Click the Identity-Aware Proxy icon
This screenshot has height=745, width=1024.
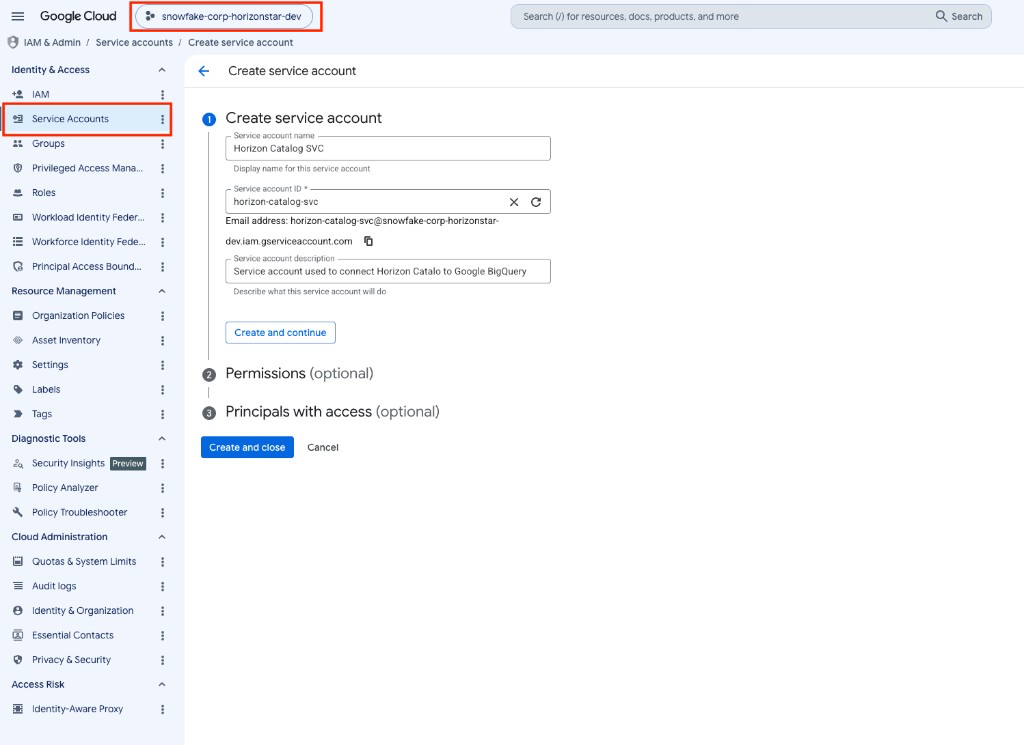tap(18, 709)
